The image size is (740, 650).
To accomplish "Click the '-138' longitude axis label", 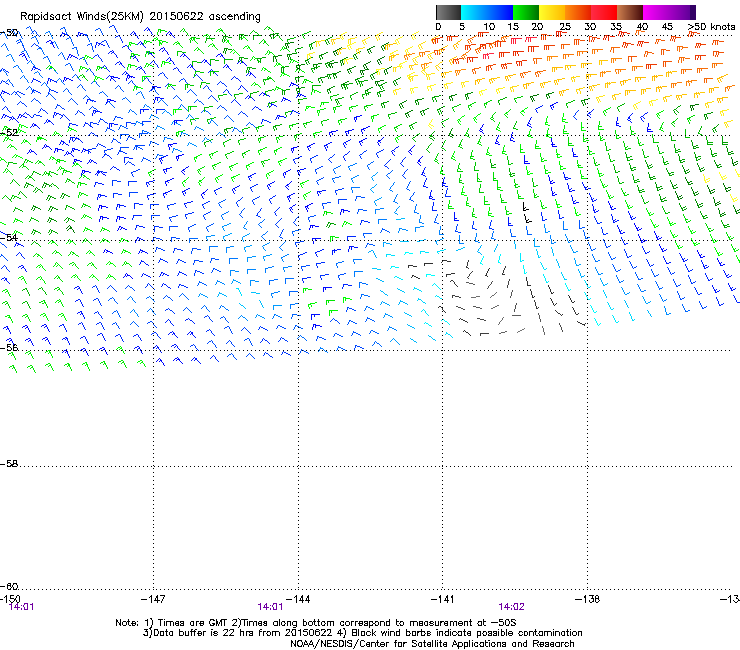I will coord(588,599).
